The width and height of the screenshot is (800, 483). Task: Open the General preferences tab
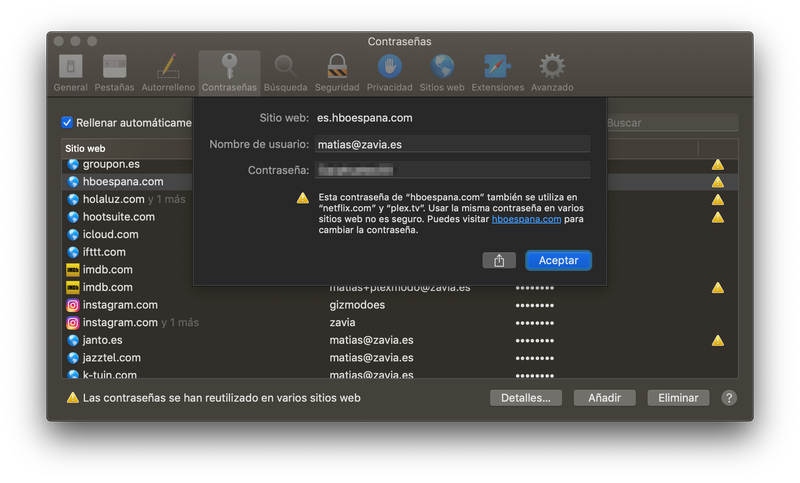[70, 73]
